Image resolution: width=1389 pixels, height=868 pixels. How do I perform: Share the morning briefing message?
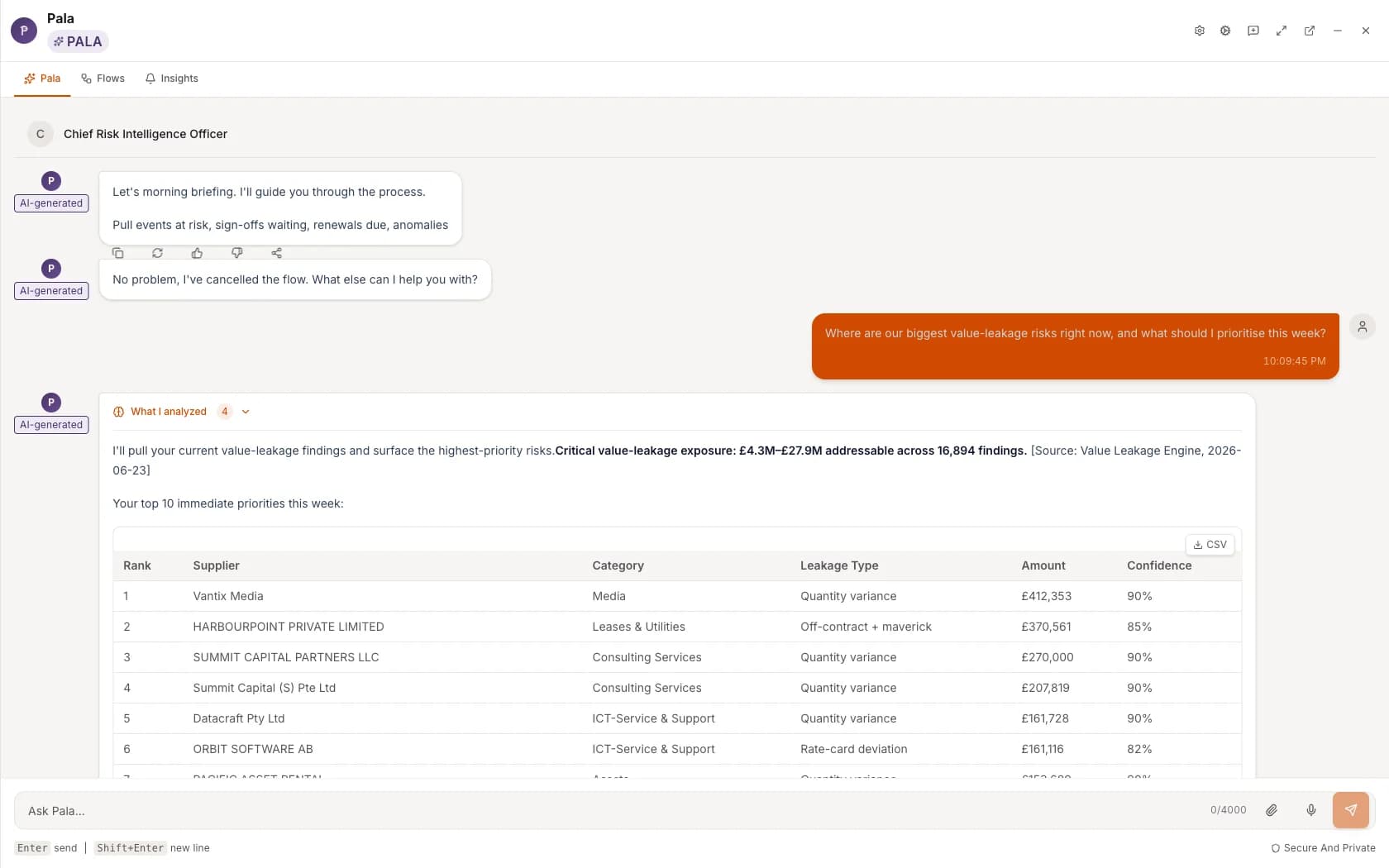coord(276,253)
